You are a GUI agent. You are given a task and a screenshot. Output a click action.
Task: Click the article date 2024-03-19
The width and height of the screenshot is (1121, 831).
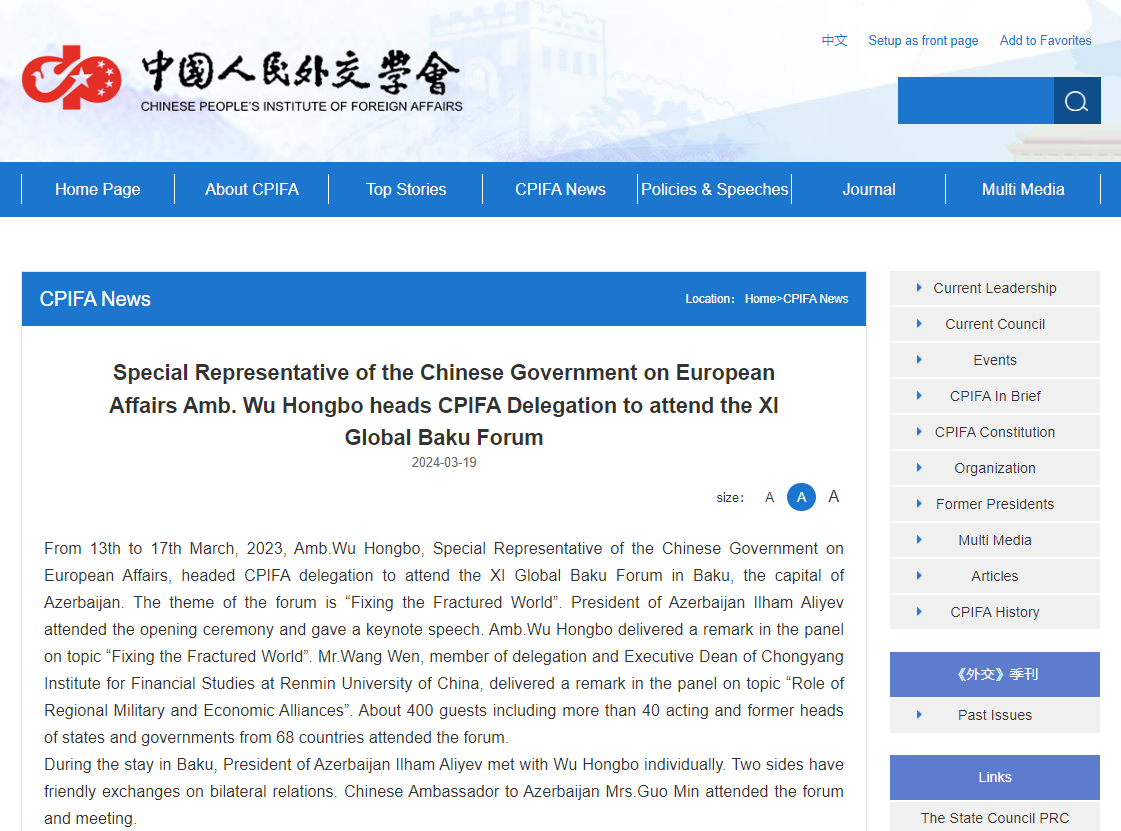coord(444,462)
